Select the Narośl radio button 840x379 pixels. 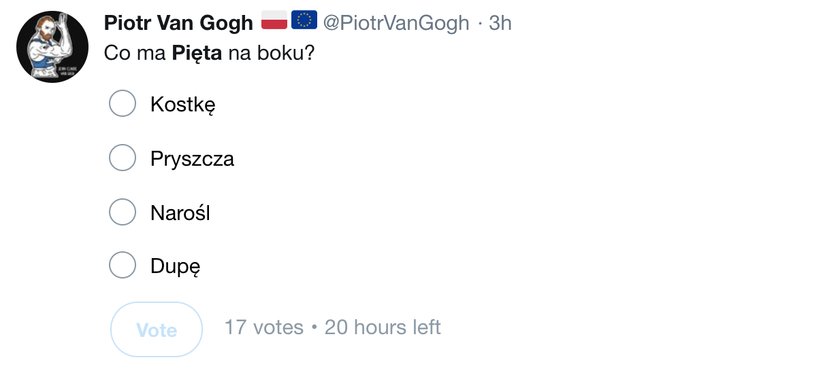coord(122,212)
